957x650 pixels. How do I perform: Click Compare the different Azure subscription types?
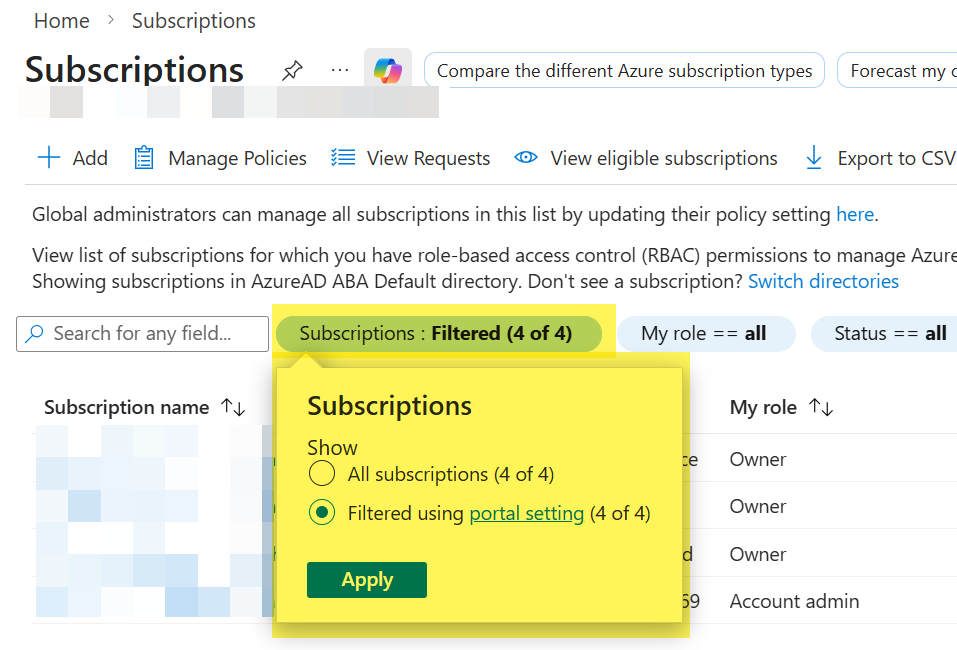(624, 71)
